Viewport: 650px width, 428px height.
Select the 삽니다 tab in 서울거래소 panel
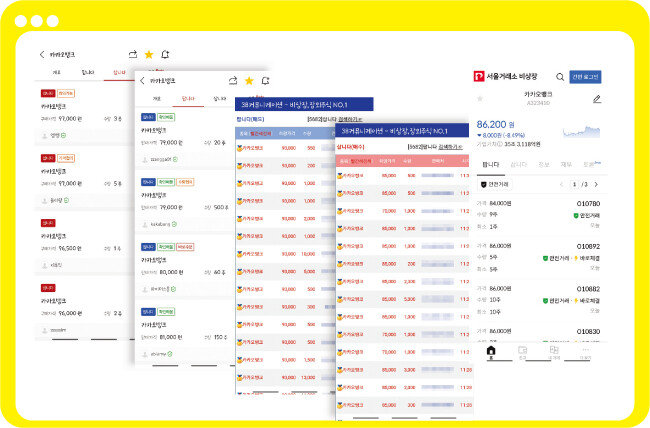[519, 165]
